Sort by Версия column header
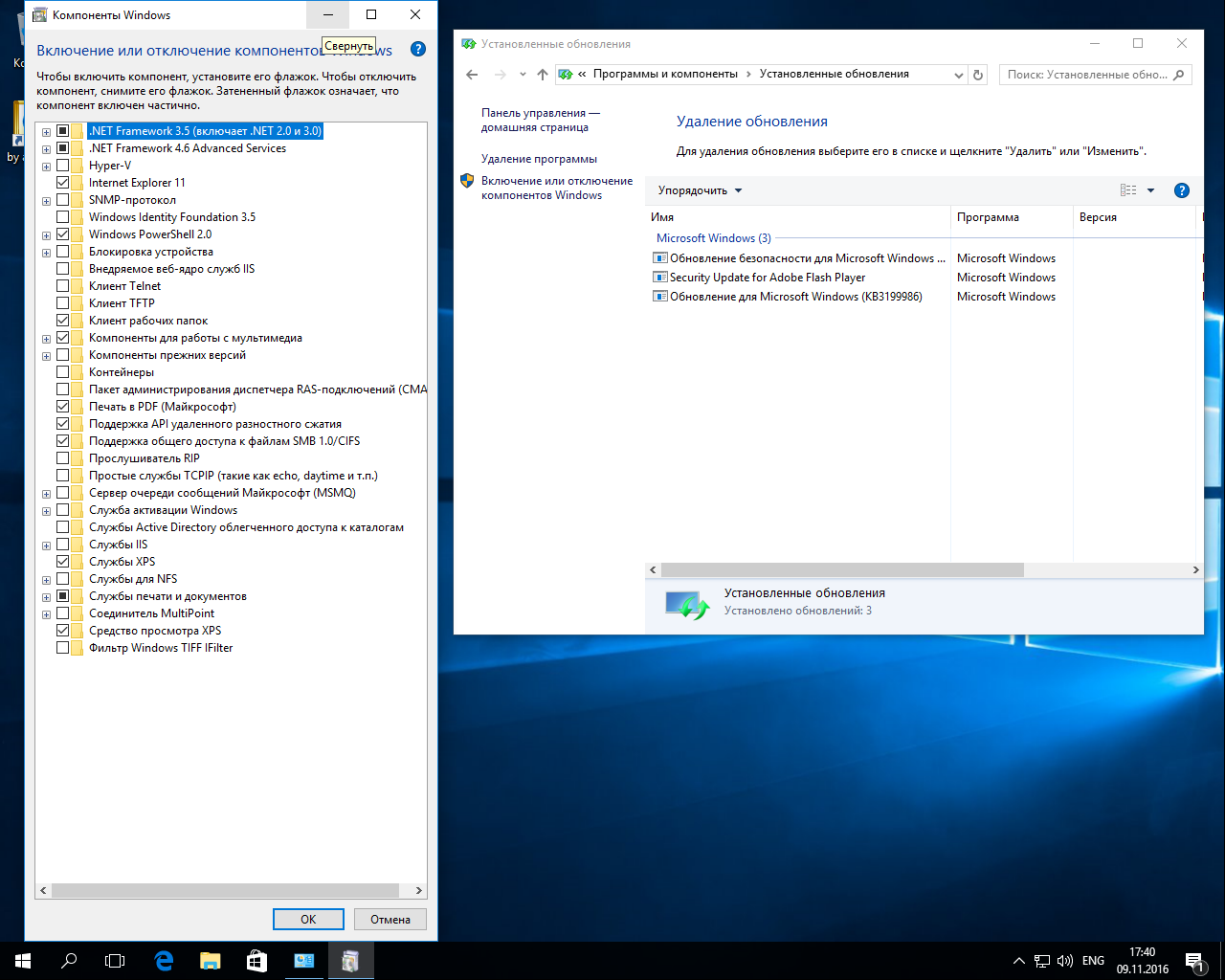The width and height of the screenshot is (1225, 980). click(1134, 217)
